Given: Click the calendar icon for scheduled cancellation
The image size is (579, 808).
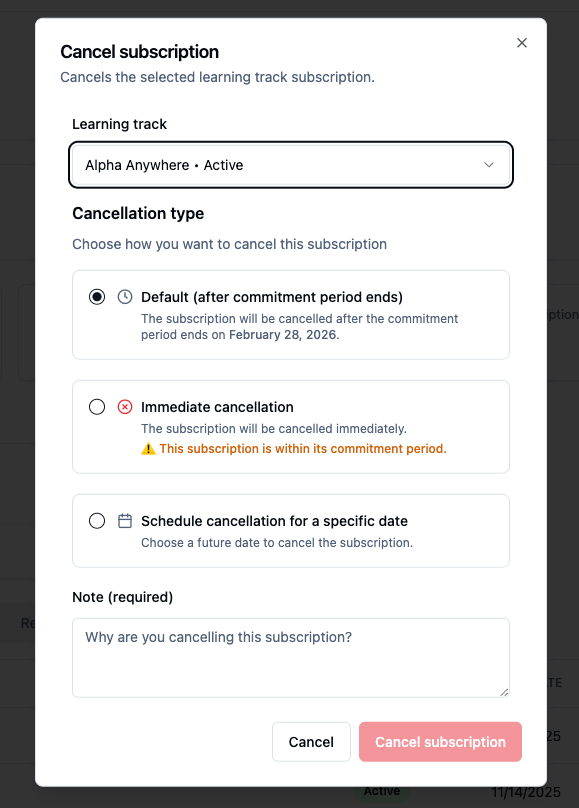Looking at the screenshot, I should 123,520.
